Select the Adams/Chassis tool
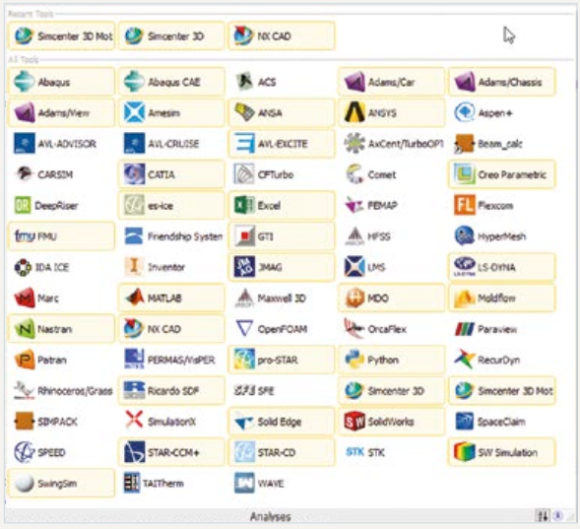Screen dimensions: 580x529 coord(502,82)
